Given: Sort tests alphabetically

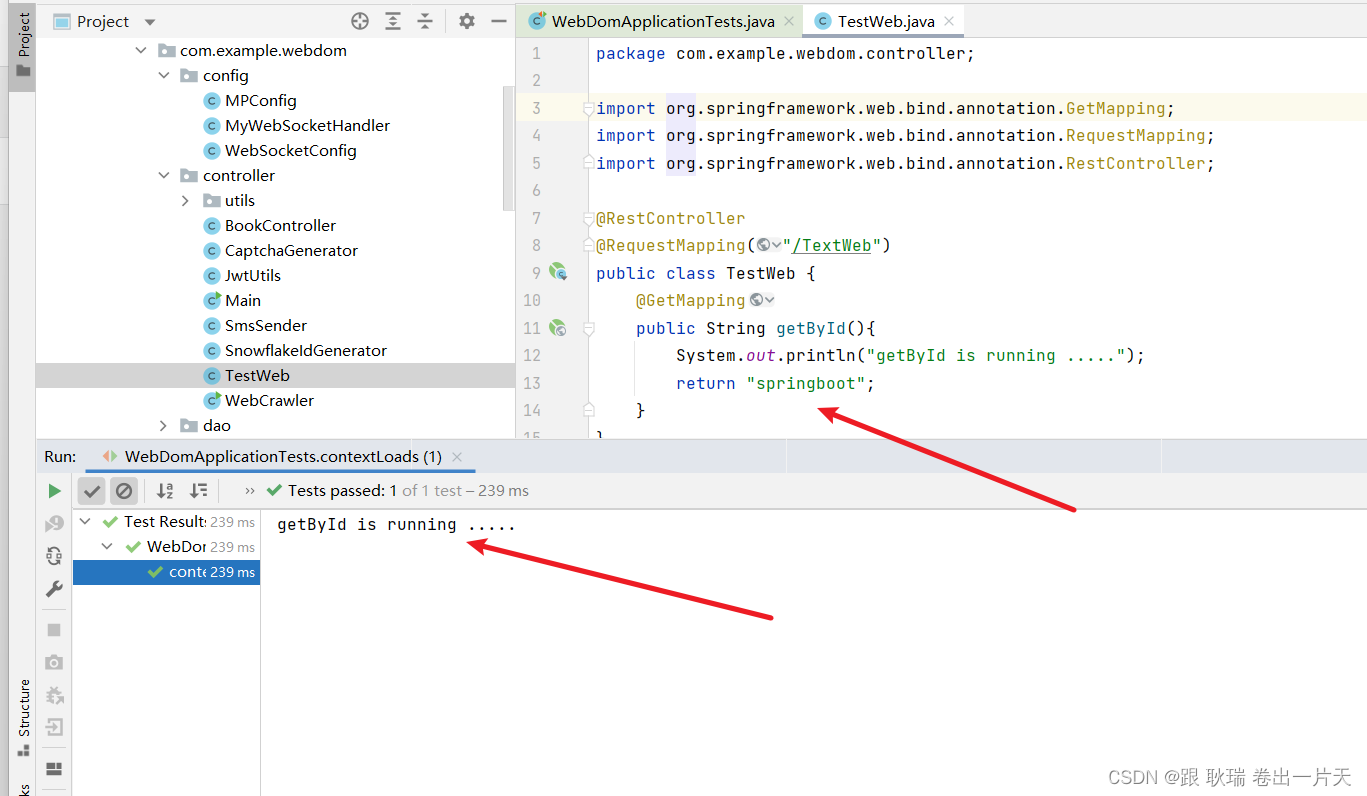Looking at the screenshot, I should (x=165, y=491).
